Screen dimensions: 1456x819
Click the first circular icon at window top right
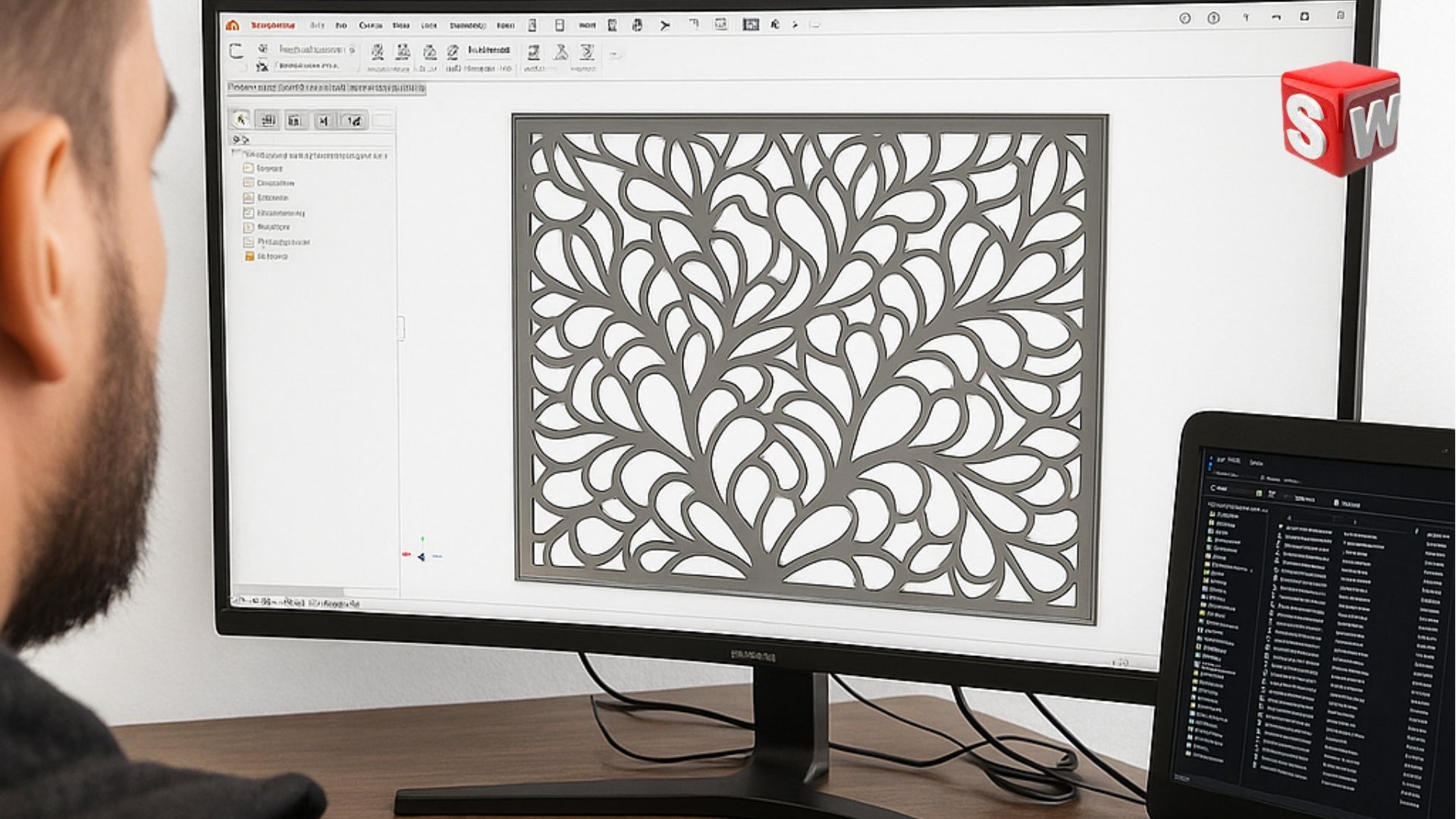[x=1185, y=18]
